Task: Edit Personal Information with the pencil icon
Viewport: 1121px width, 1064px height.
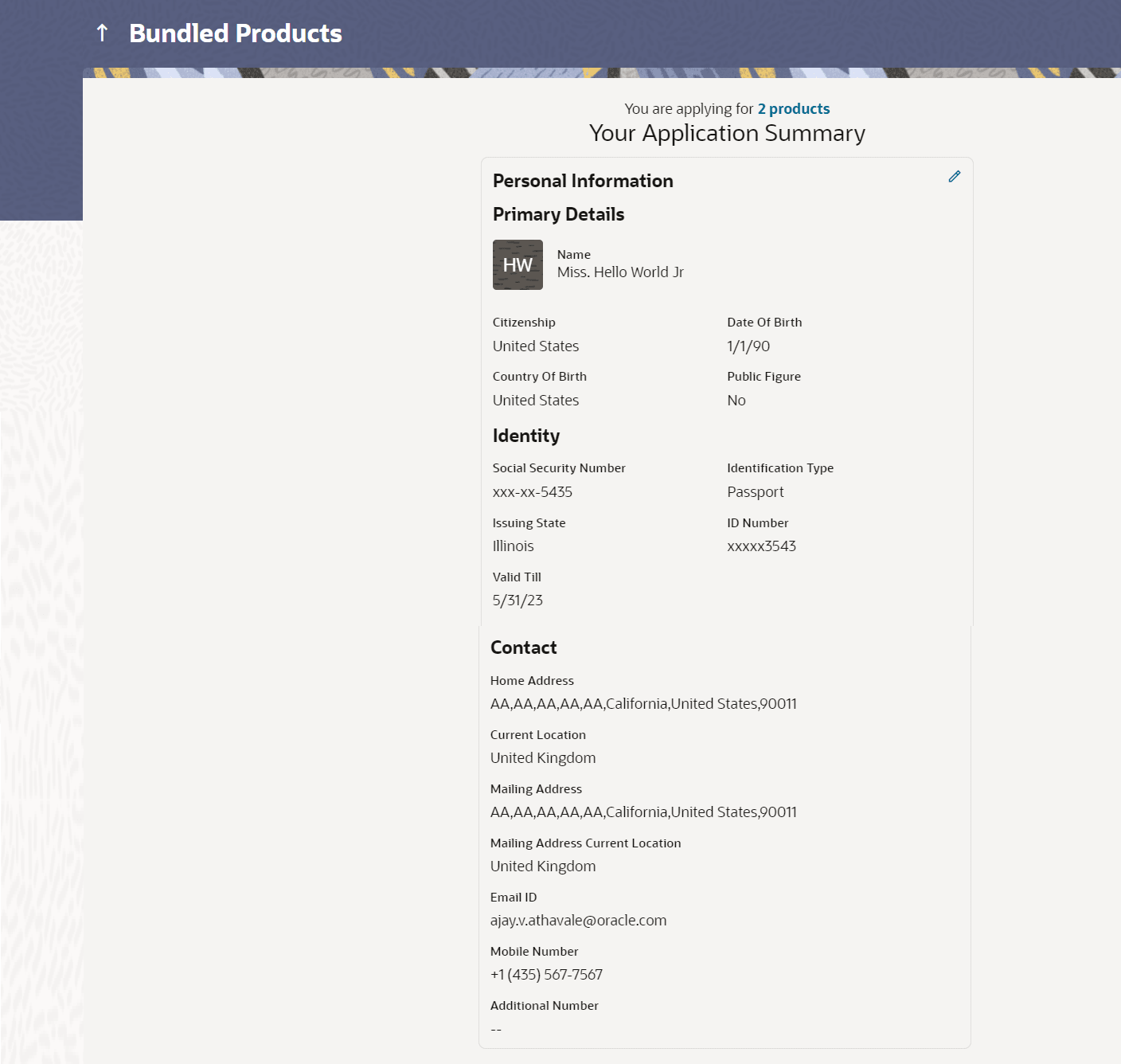Action: coord(955,177)
